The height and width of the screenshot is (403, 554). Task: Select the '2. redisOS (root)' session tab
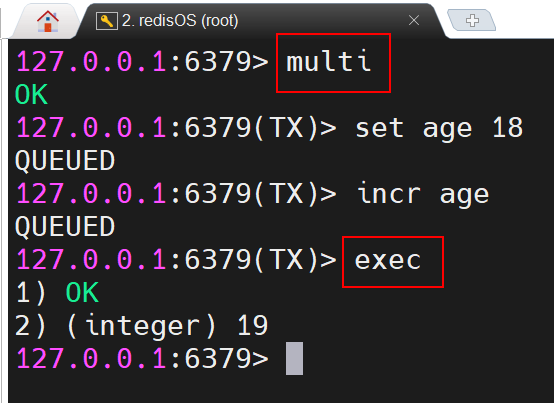pos(261,20)
